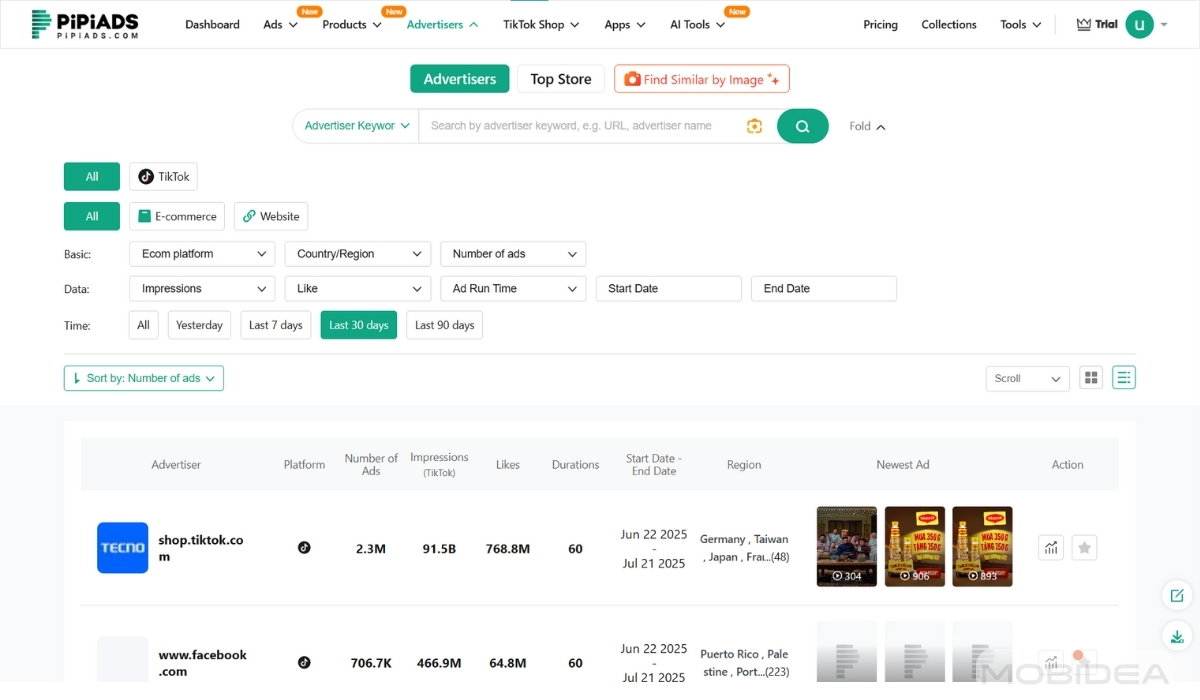The width and height of the screenshot is (1200, 700).
Task: Switch to the Top Store tab
Action: pyautogui.click(x=561, y=79)
